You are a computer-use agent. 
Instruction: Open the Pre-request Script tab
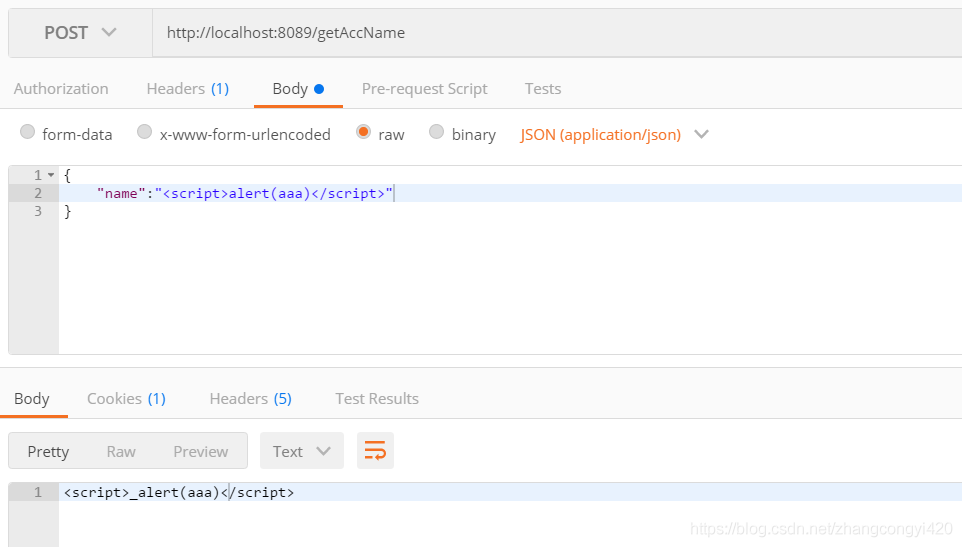click(x=424, y=89)
